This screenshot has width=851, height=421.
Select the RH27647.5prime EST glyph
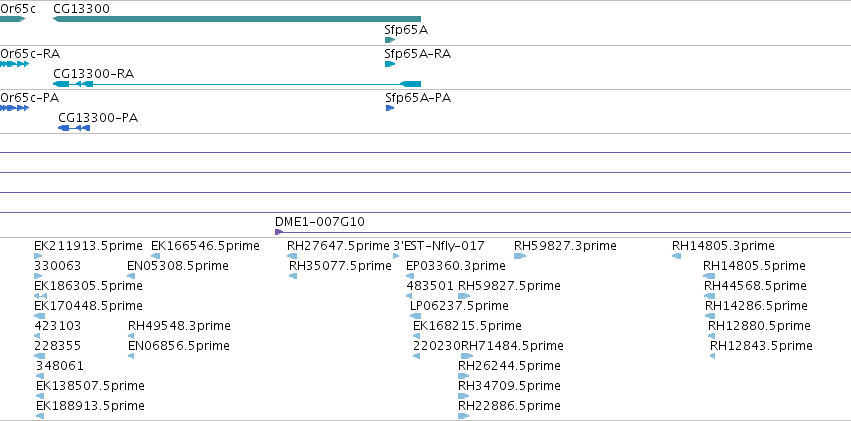(x=292, y=256)
